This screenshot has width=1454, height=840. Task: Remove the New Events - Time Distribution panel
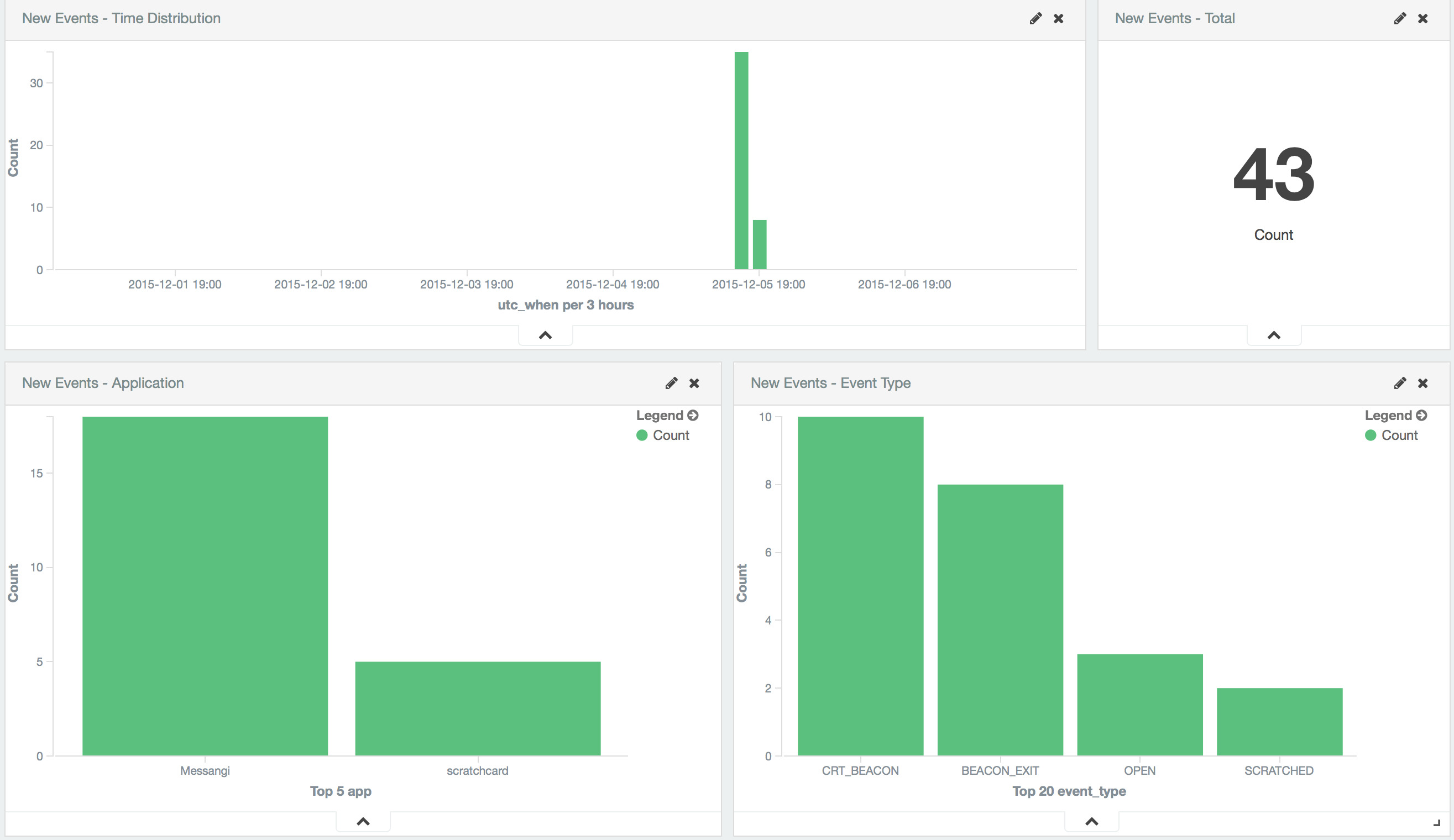click(1058, 18)
